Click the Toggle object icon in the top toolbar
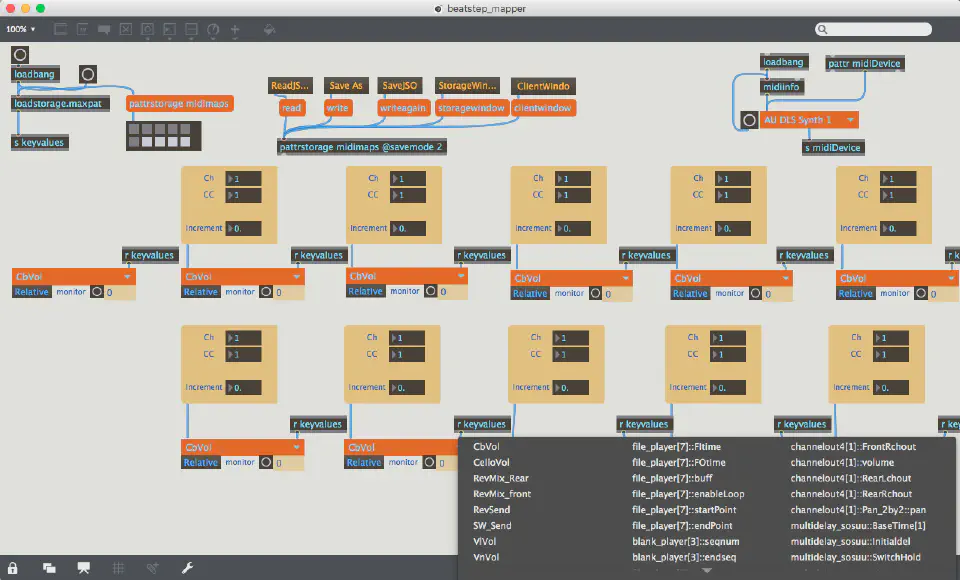The width and height of the screenshot is (960, 580). point(126,29)
